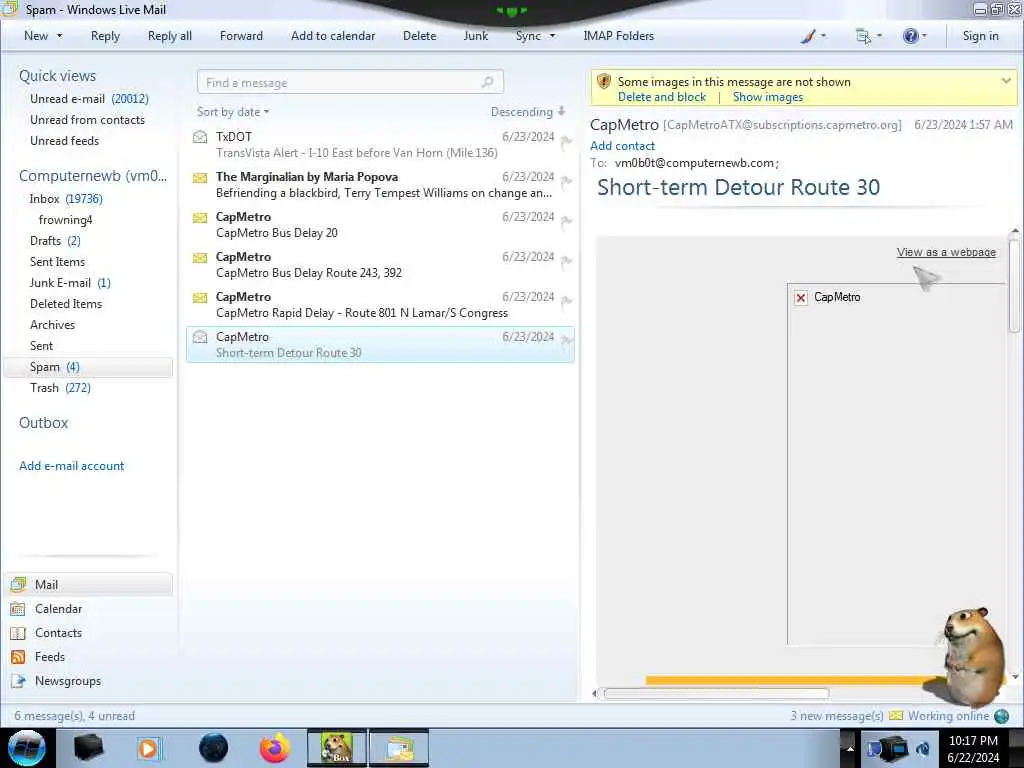The image size is (1024, 768).
Task: Flag the TxDOT message
Action: [566, 141]
